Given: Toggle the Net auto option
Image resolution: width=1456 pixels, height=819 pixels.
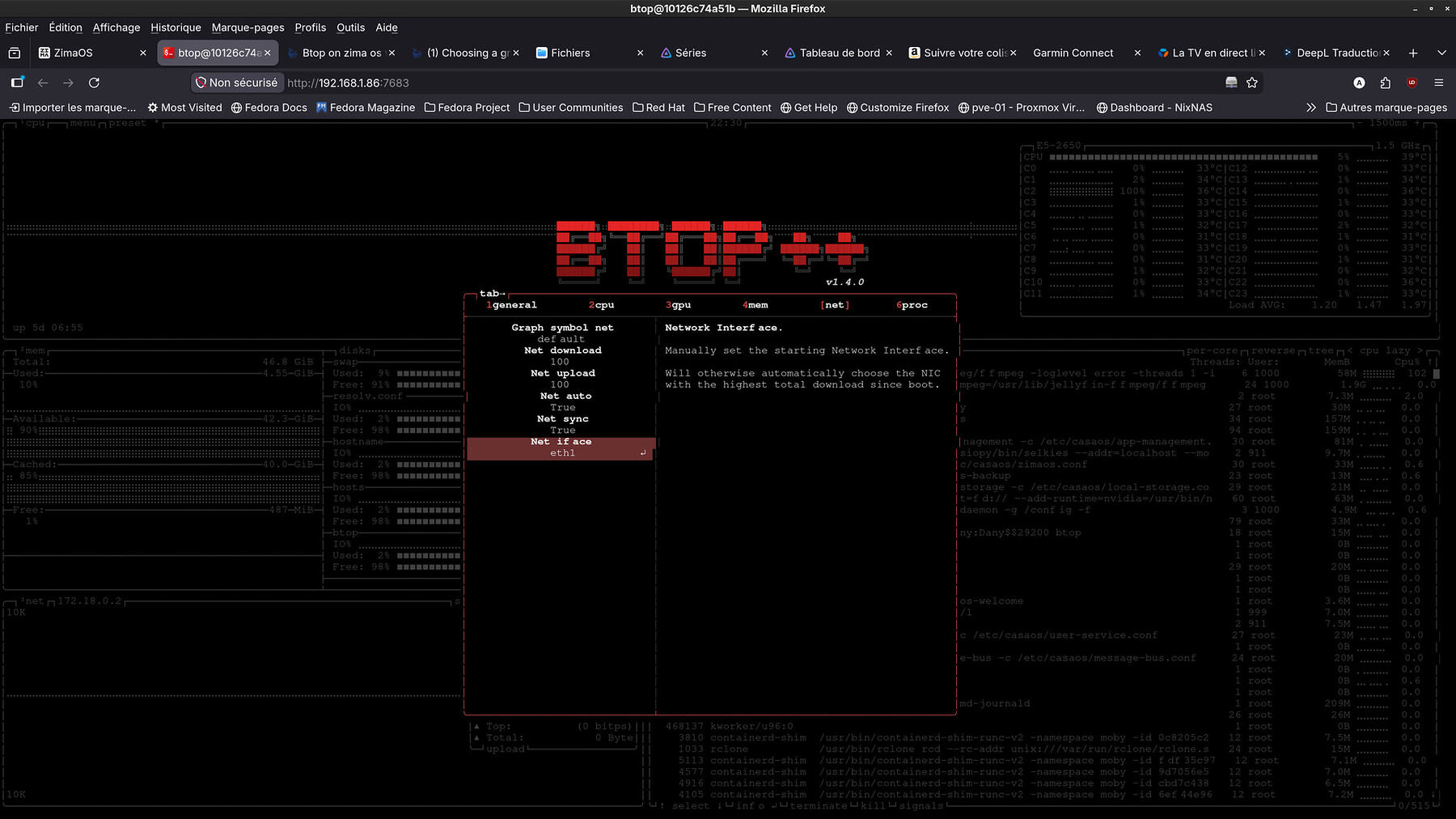Looking at the screenshot, I should 563,401.
